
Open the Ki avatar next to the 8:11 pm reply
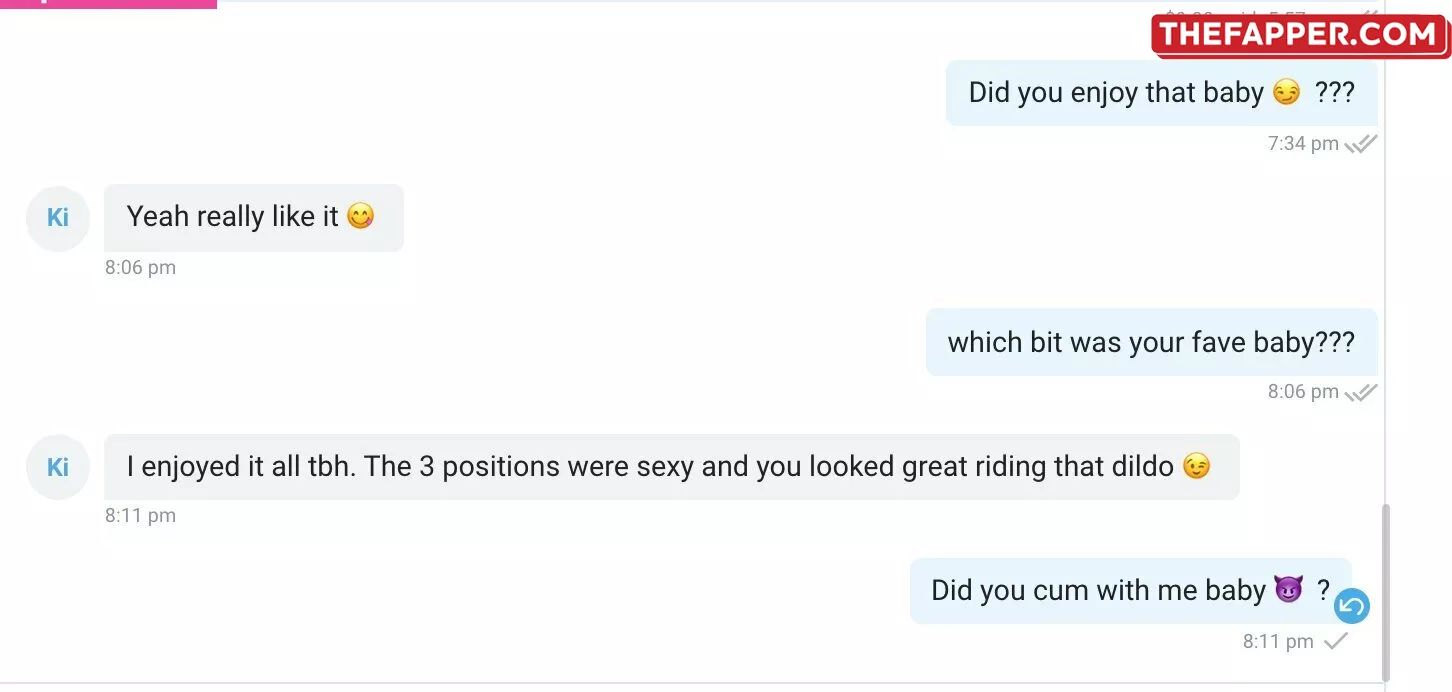(58, 467)
